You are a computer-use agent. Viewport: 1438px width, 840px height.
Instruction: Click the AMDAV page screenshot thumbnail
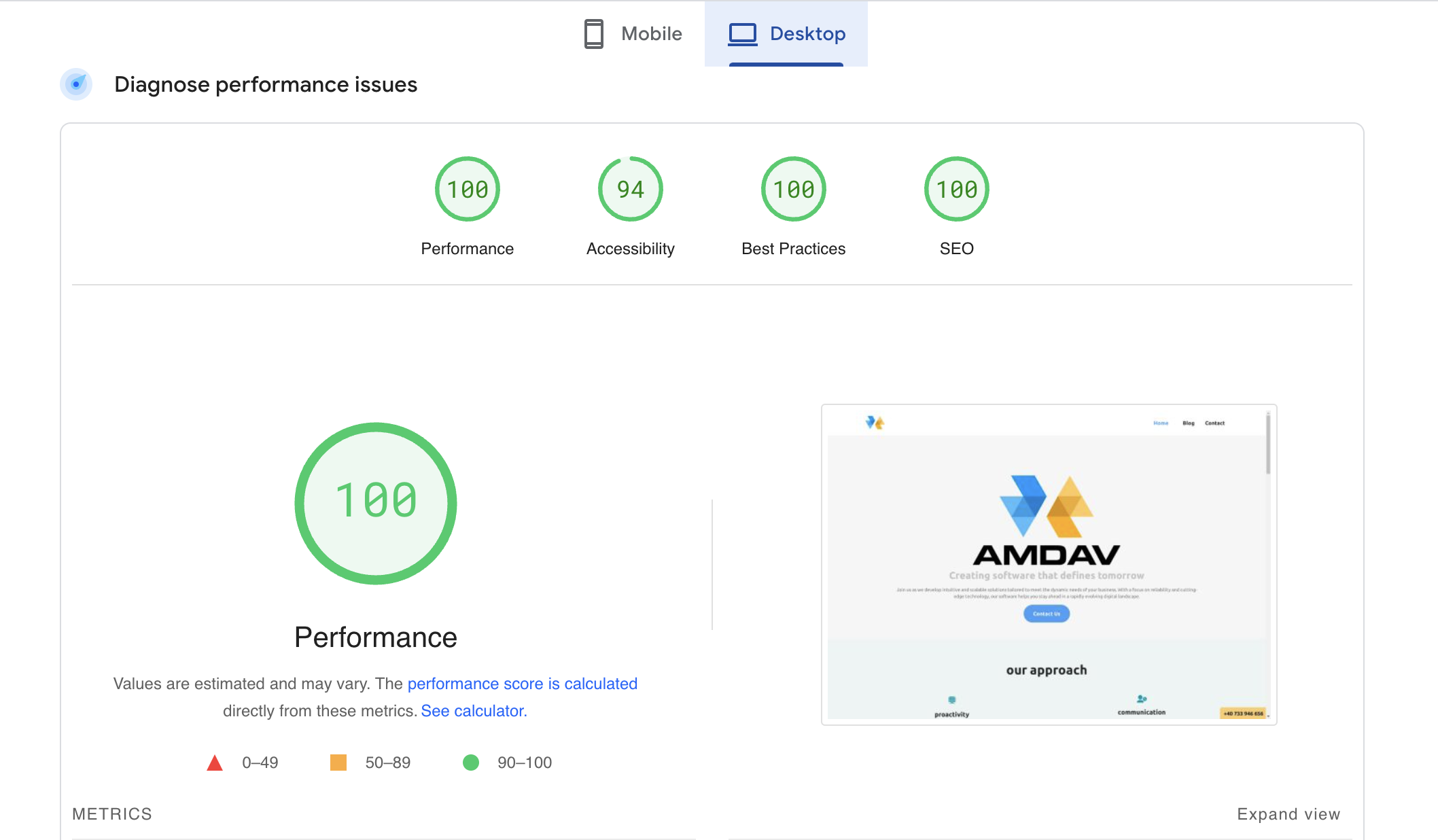1049,564
